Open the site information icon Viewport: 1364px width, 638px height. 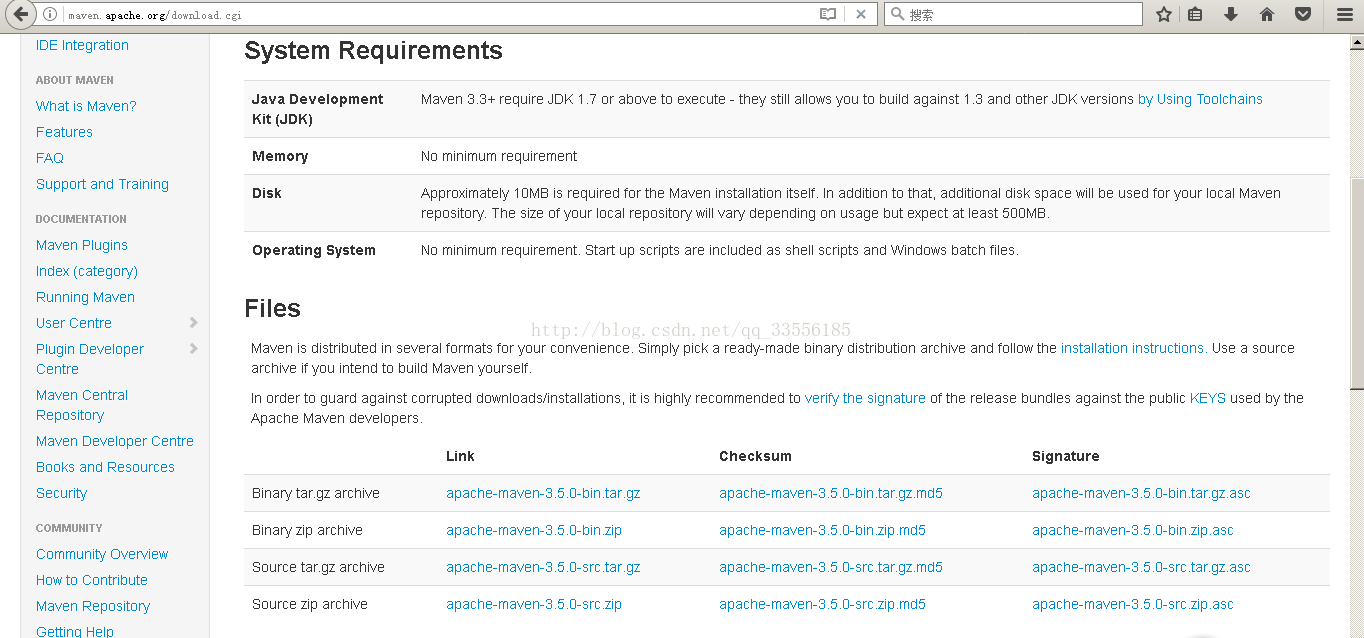50,15
